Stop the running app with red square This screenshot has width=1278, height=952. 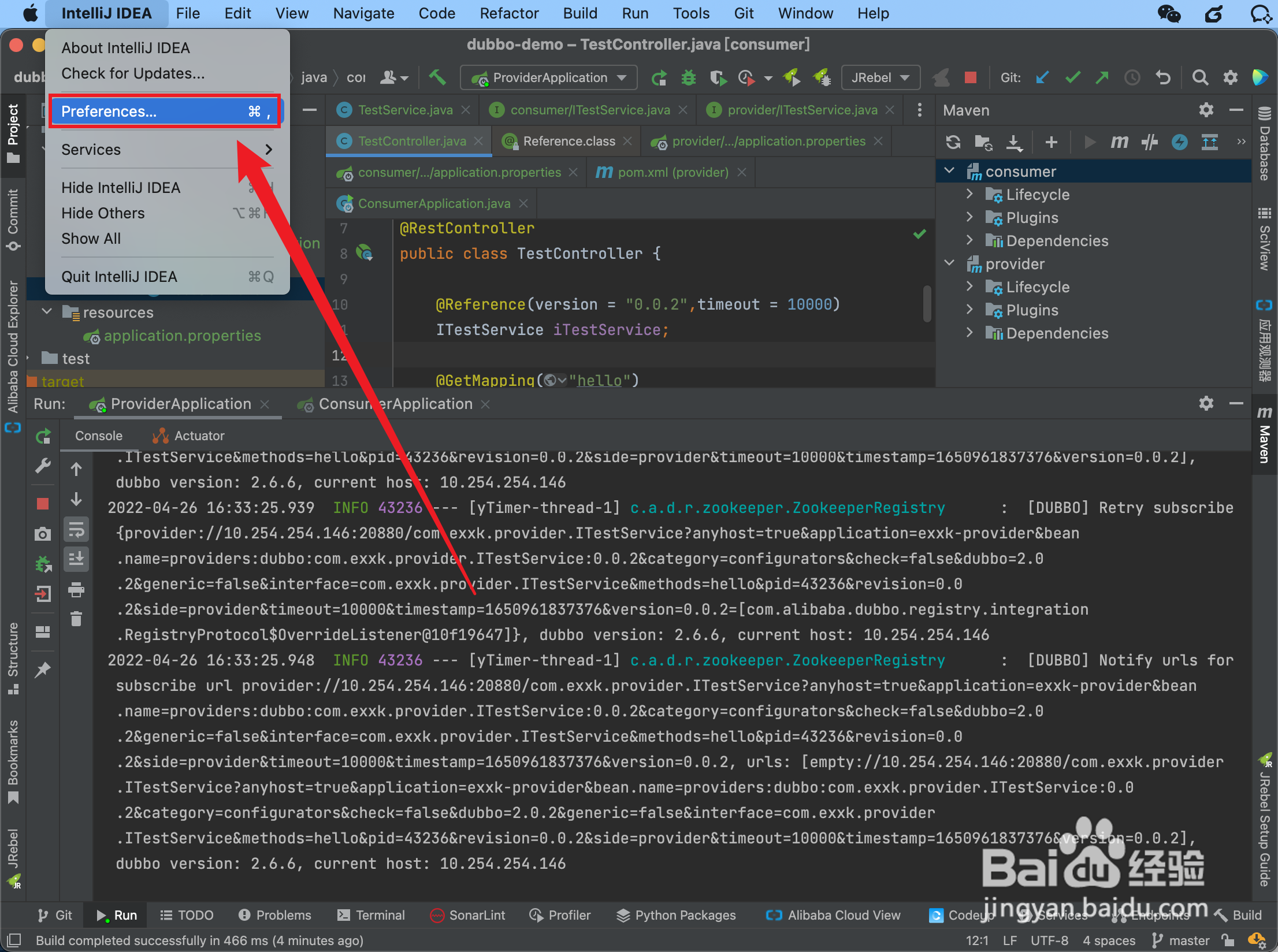click(971, 77)
